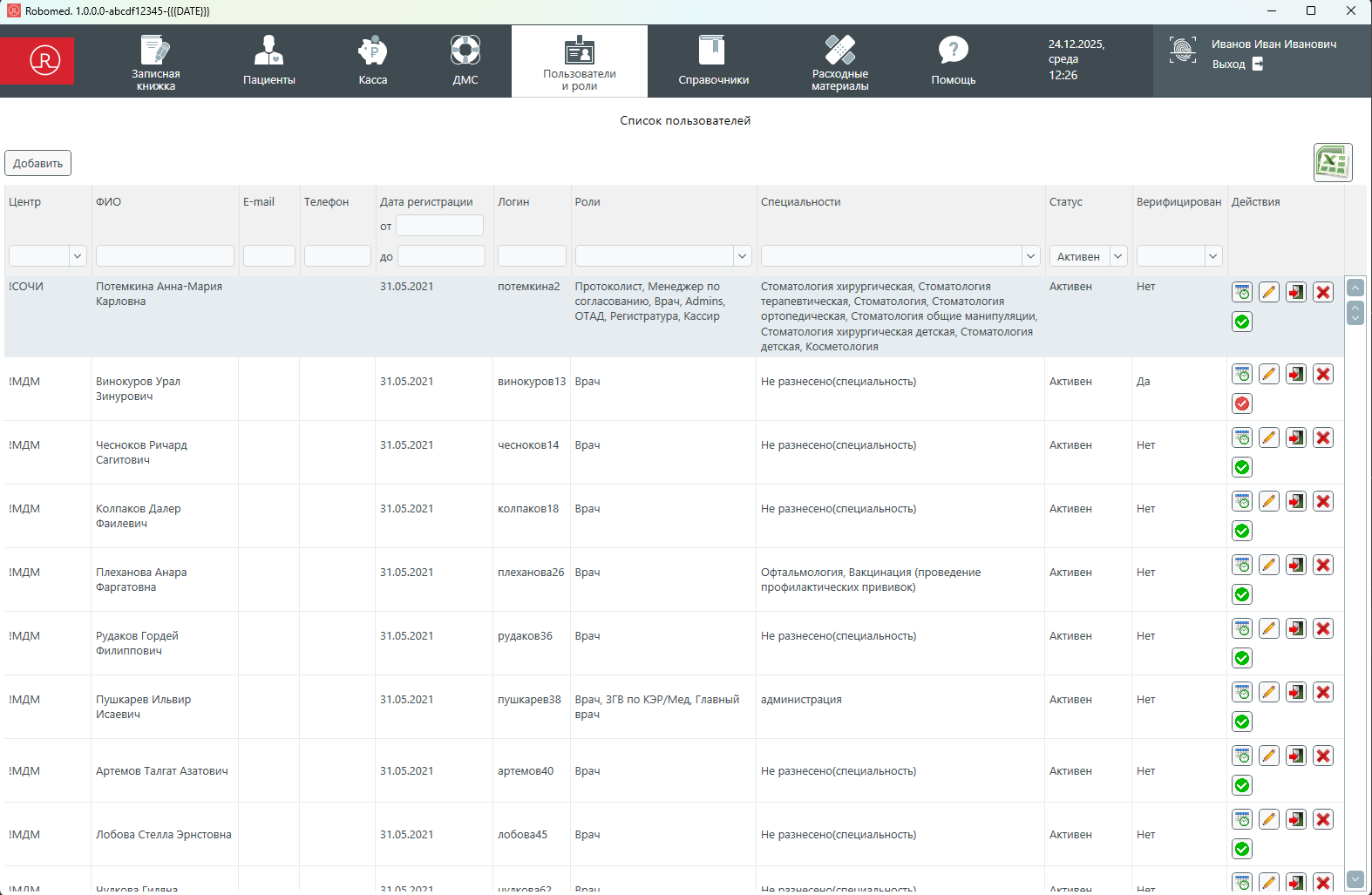The width and height of the screenshot is (1372, 895).
Task: Open Помощь help section
Action: (953, 61)
